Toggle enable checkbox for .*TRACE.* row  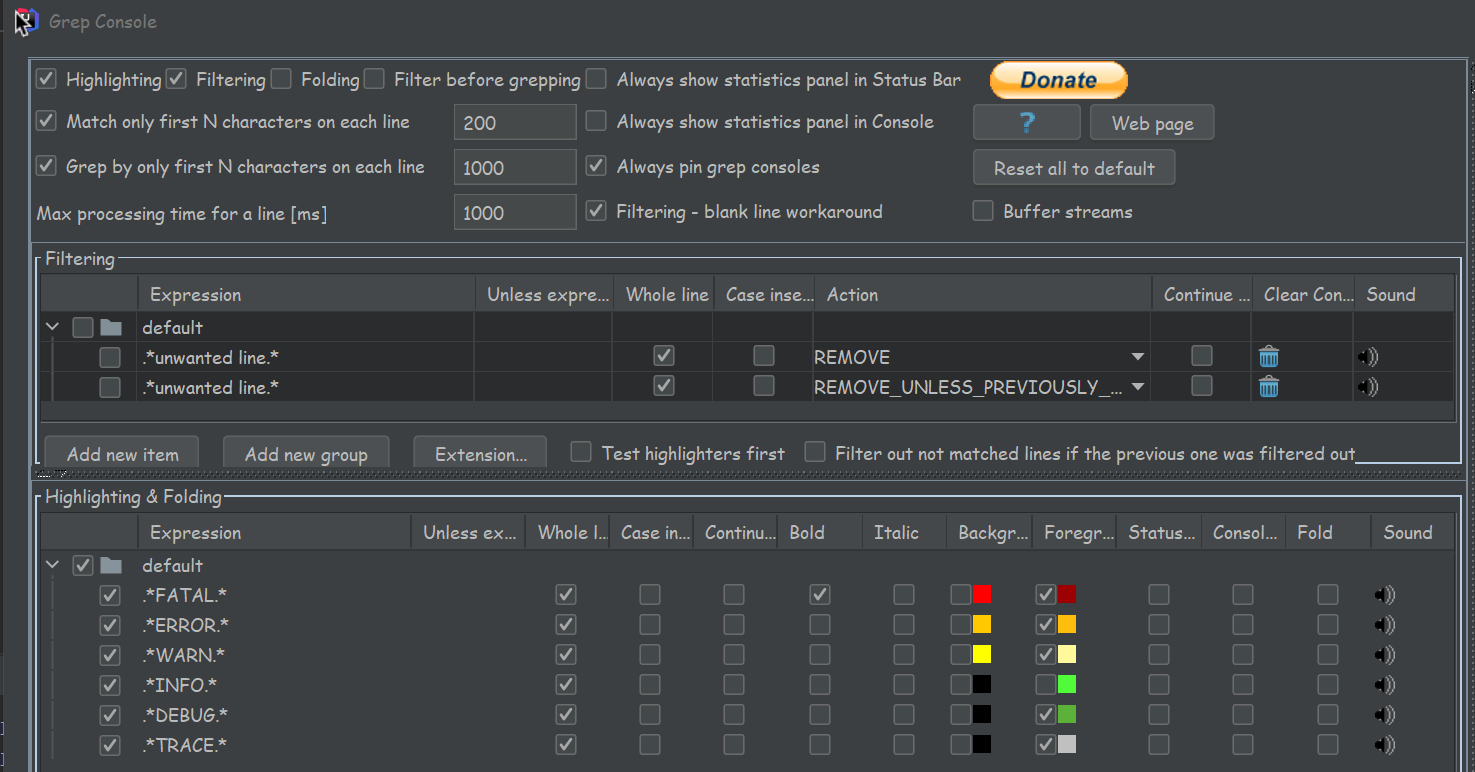point(110,745)
